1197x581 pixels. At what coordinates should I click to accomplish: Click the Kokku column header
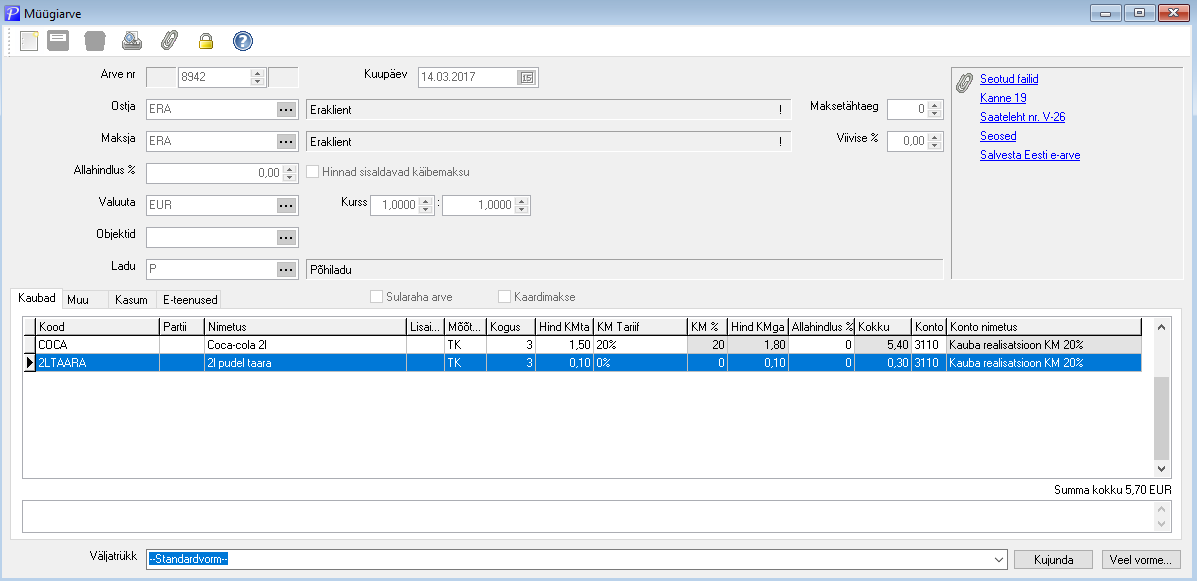[883, 327]
